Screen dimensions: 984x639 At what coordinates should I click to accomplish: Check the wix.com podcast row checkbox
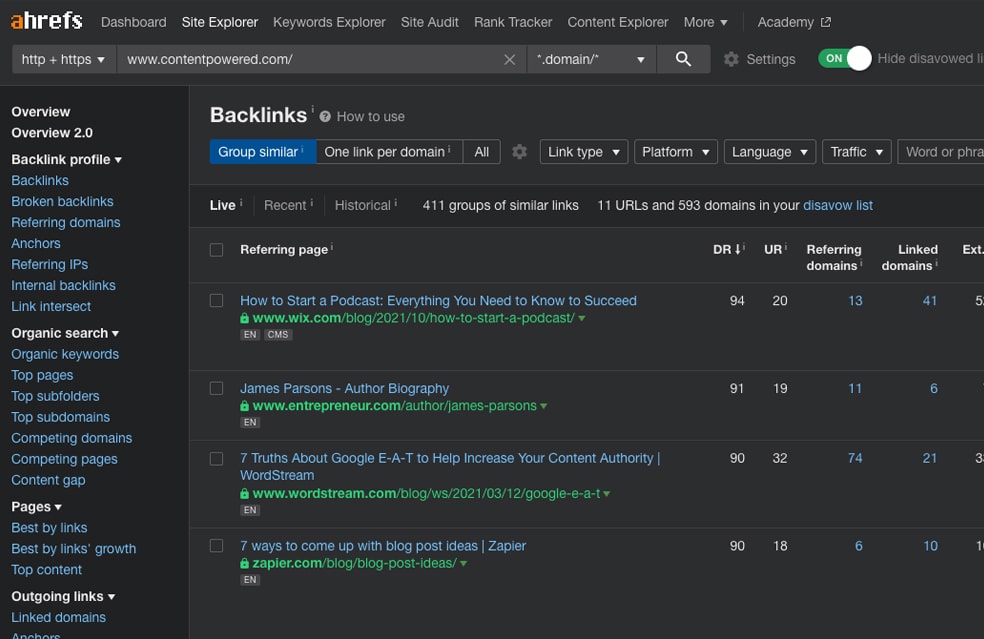tap(217, 301)
